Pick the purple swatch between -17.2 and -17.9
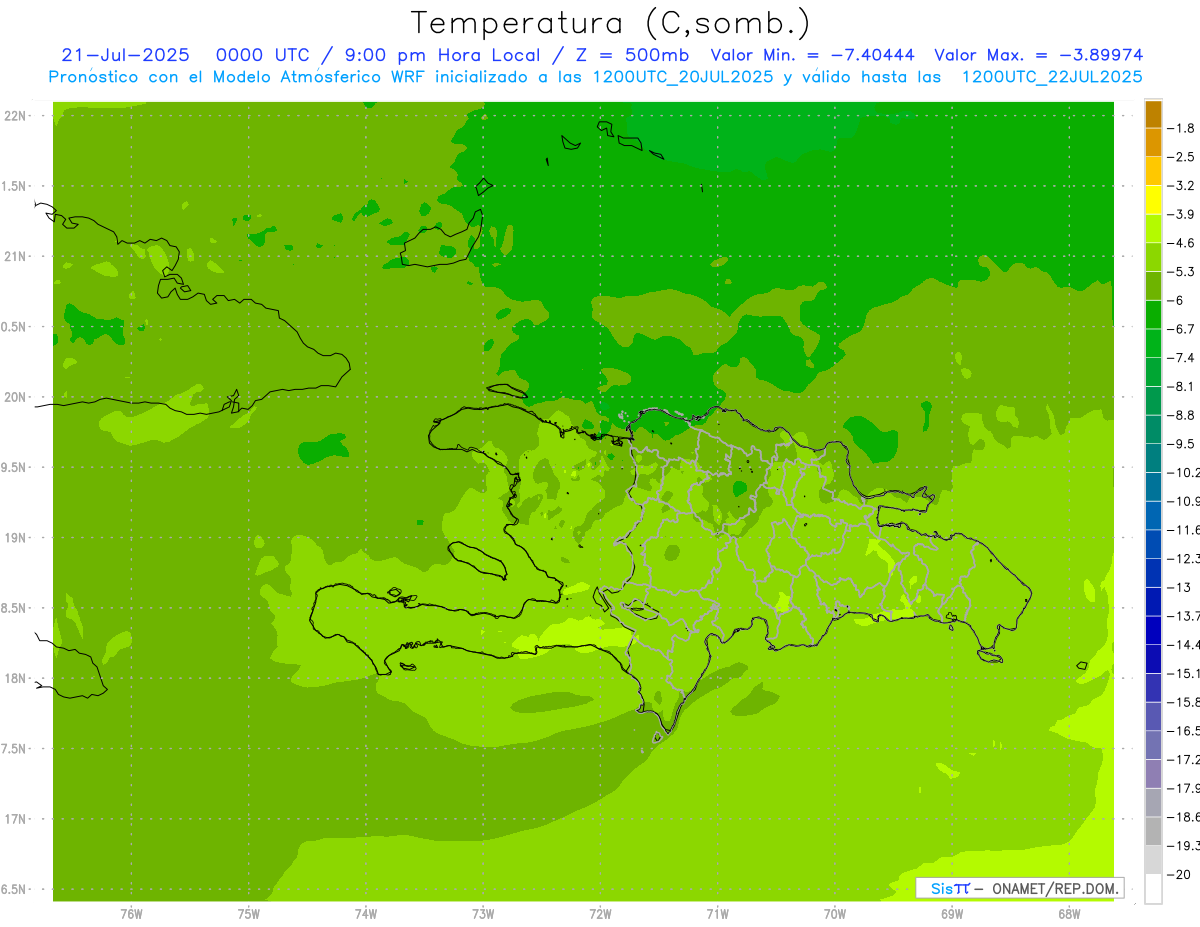The height and width of the screenshot is (927, 1200). pyautogui.click(x=1153, y=773)
